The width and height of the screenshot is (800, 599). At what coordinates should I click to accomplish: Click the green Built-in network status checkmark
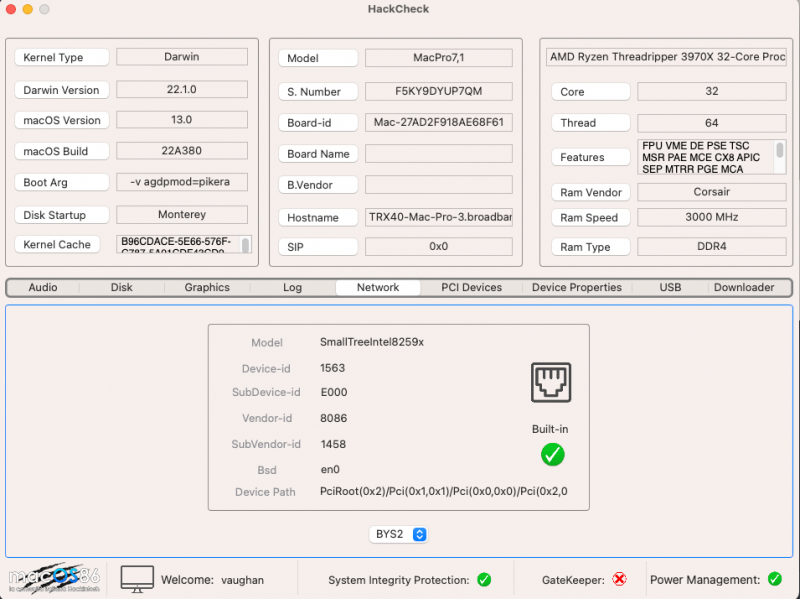[552, 454]
